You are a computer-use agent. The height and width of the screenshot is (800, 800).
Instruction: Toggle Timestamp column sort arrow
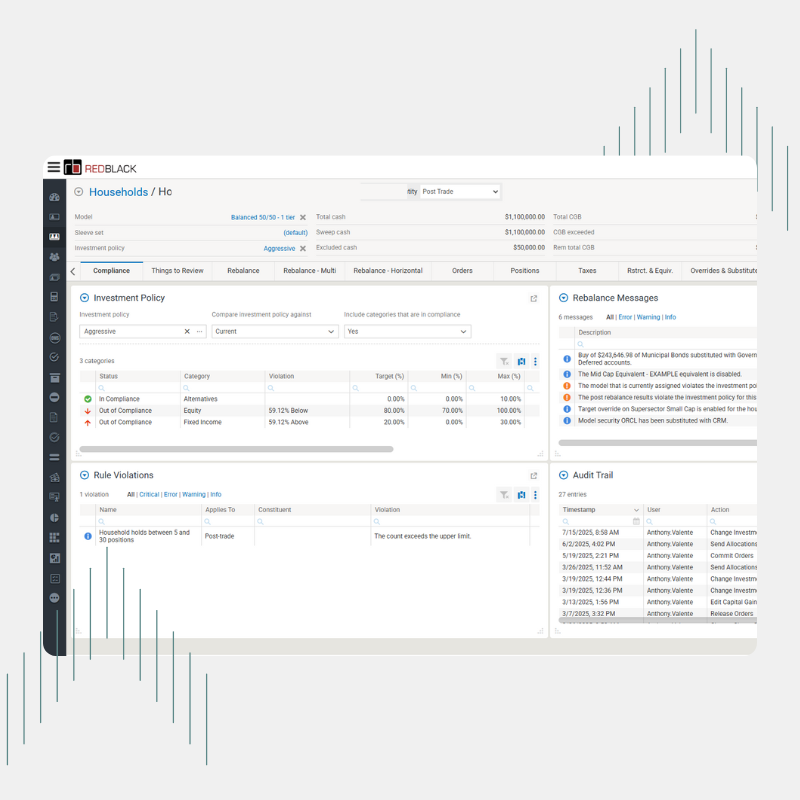pyautogui.click(x=636, y=510)
